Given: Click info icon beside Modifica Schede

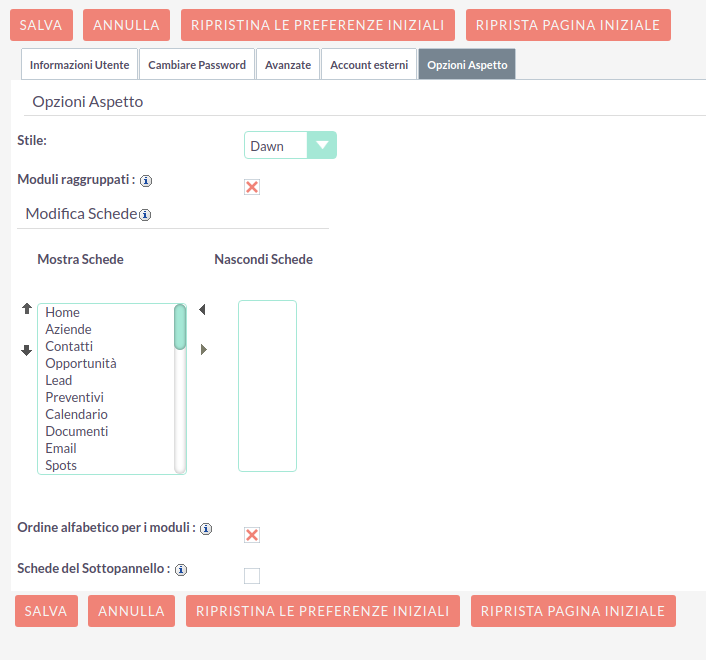Looking at the screenshot, I should 145,215.
